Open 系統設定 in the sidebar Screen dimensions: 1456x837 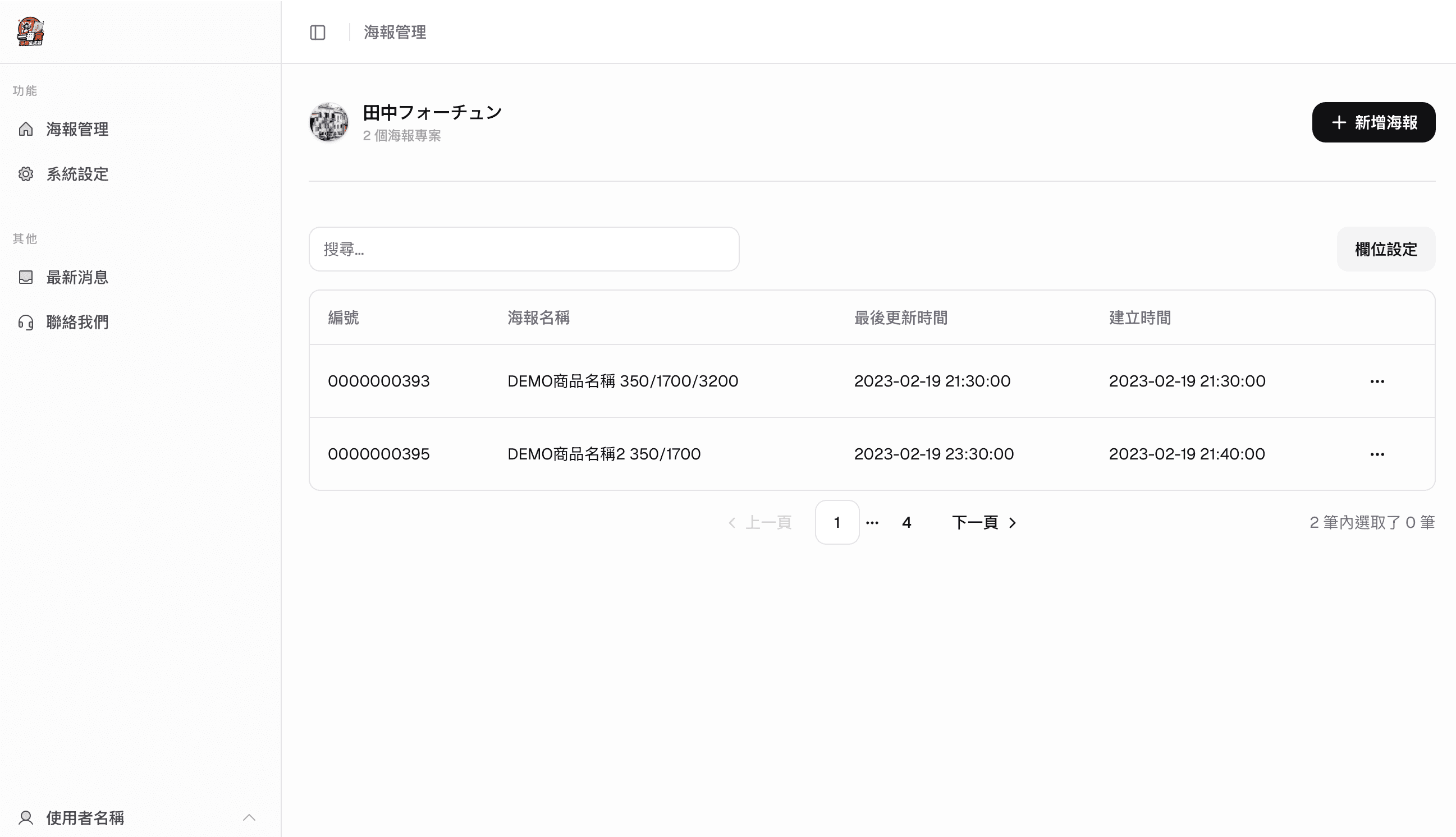[x=140, y=173]
